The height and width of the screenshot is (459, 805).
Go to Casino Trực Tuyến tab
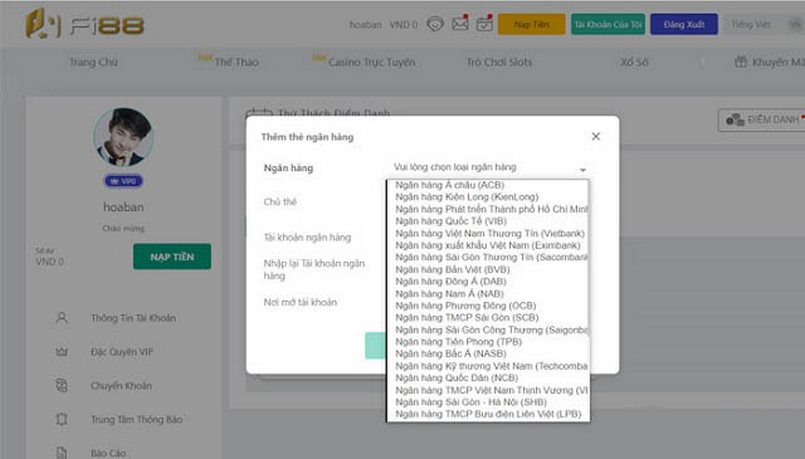[x=372, y=63]
